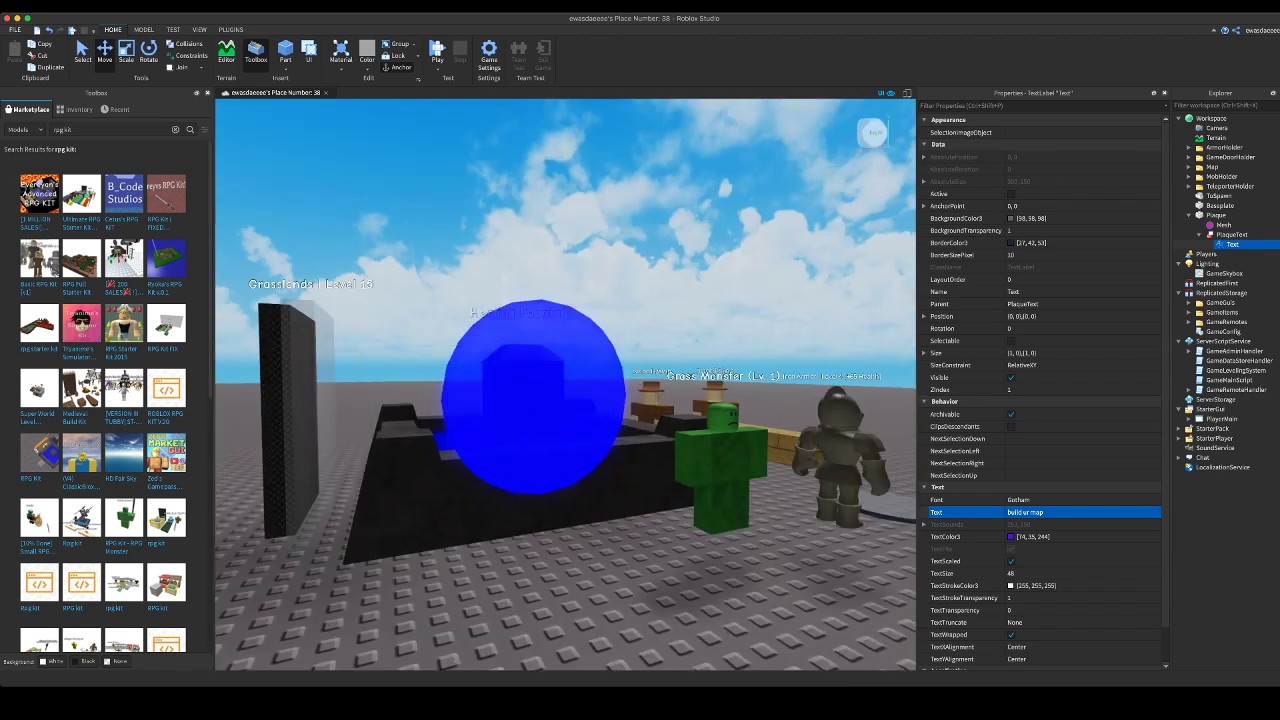Uncheck the Visible property
The height and width of the screenshot is (720, 1280).
[1011, 378]
